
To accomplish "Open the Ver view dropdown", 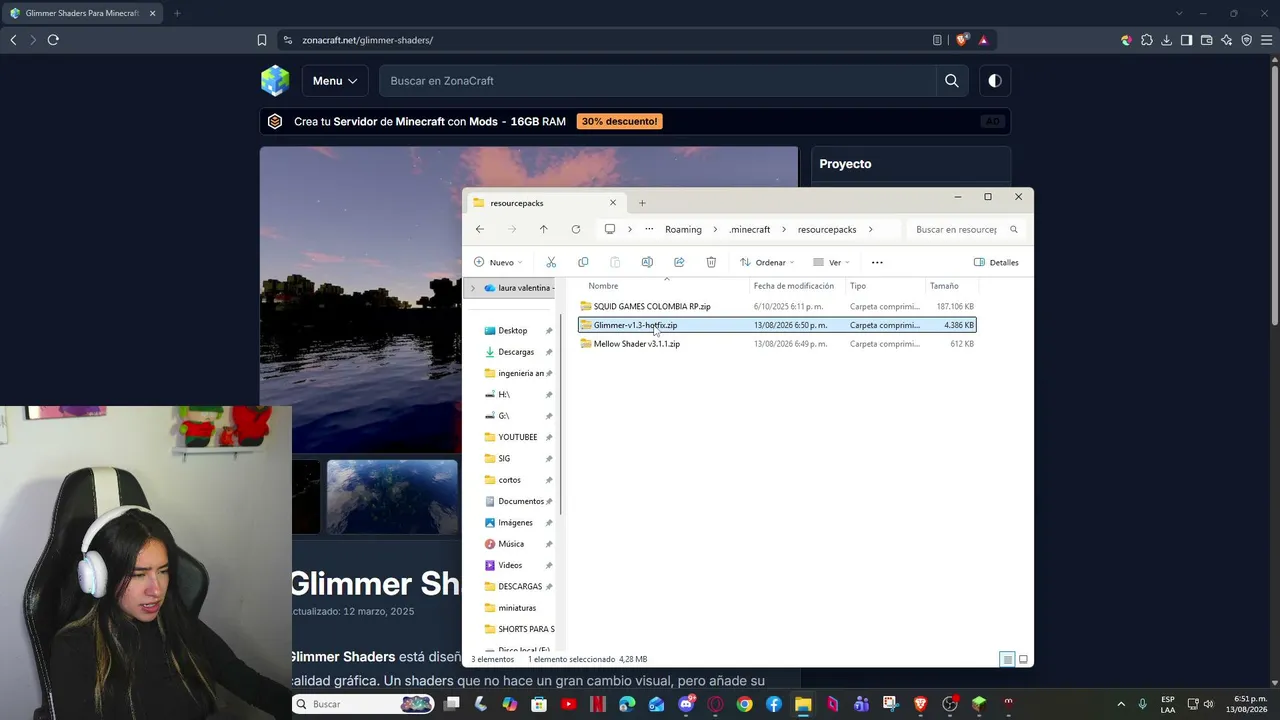I will pos(831,262).
